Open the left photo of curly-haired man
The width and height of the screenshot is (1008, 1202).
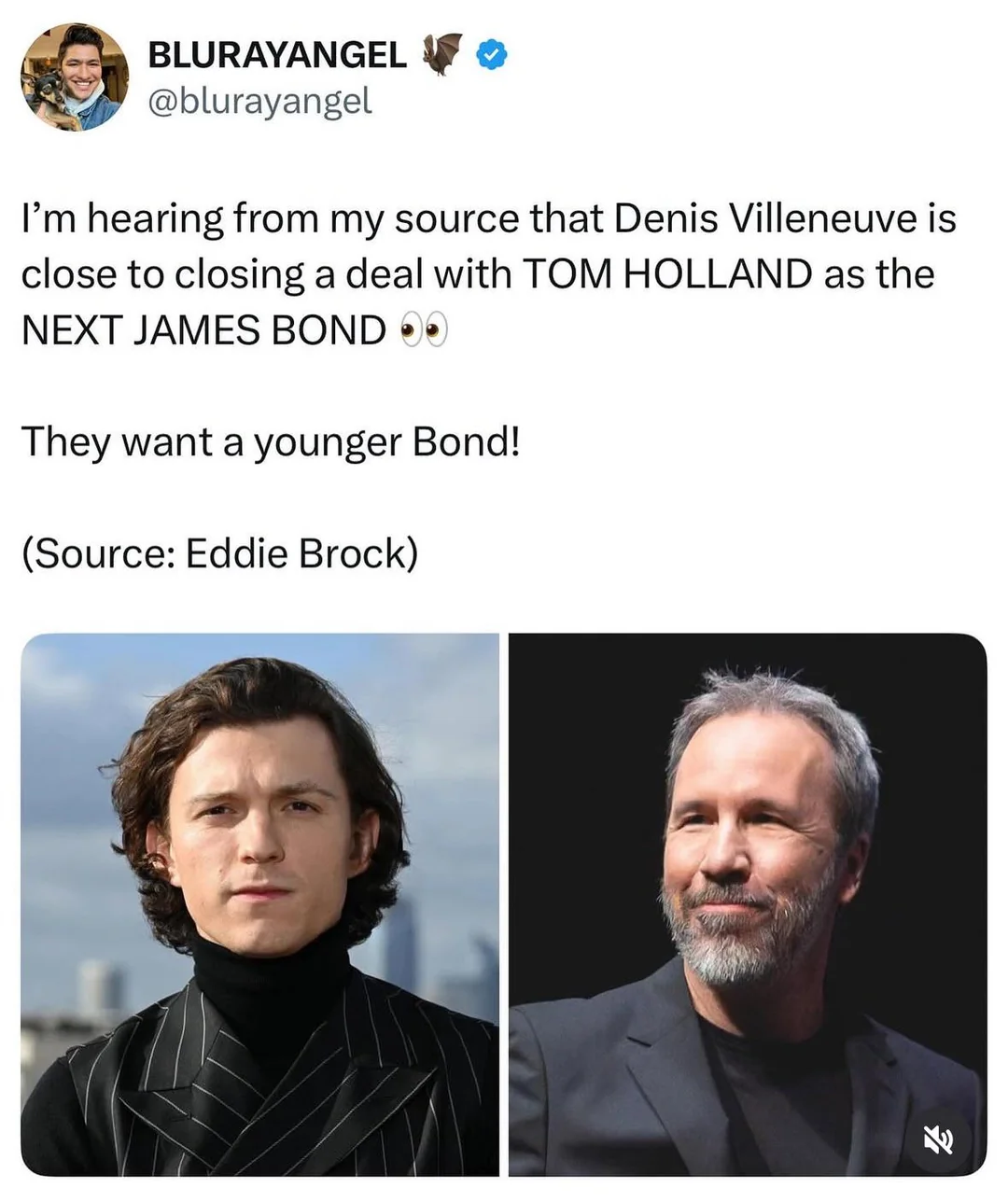click(x=259, y=904)
